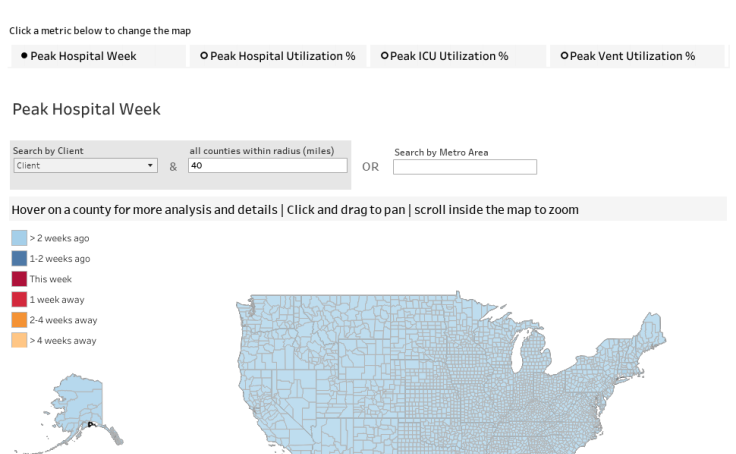Image resolution: width=736 pixels, height=454 pixels.
Task: Select the '1-2 weeks ago' legend color
Action: [x=19, y=258]
